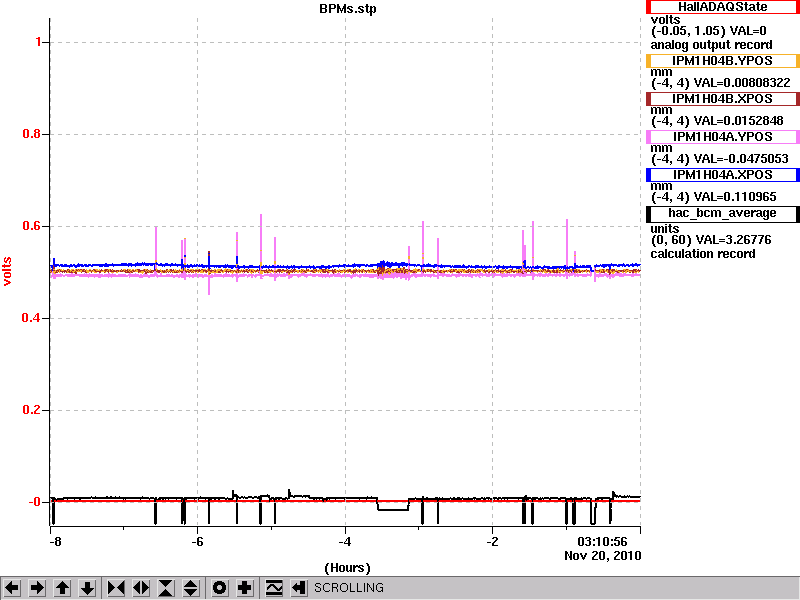This screenshot has width=800, height=600.
Task: Click the x-axis tick label -4
Action: coord(345,541)
